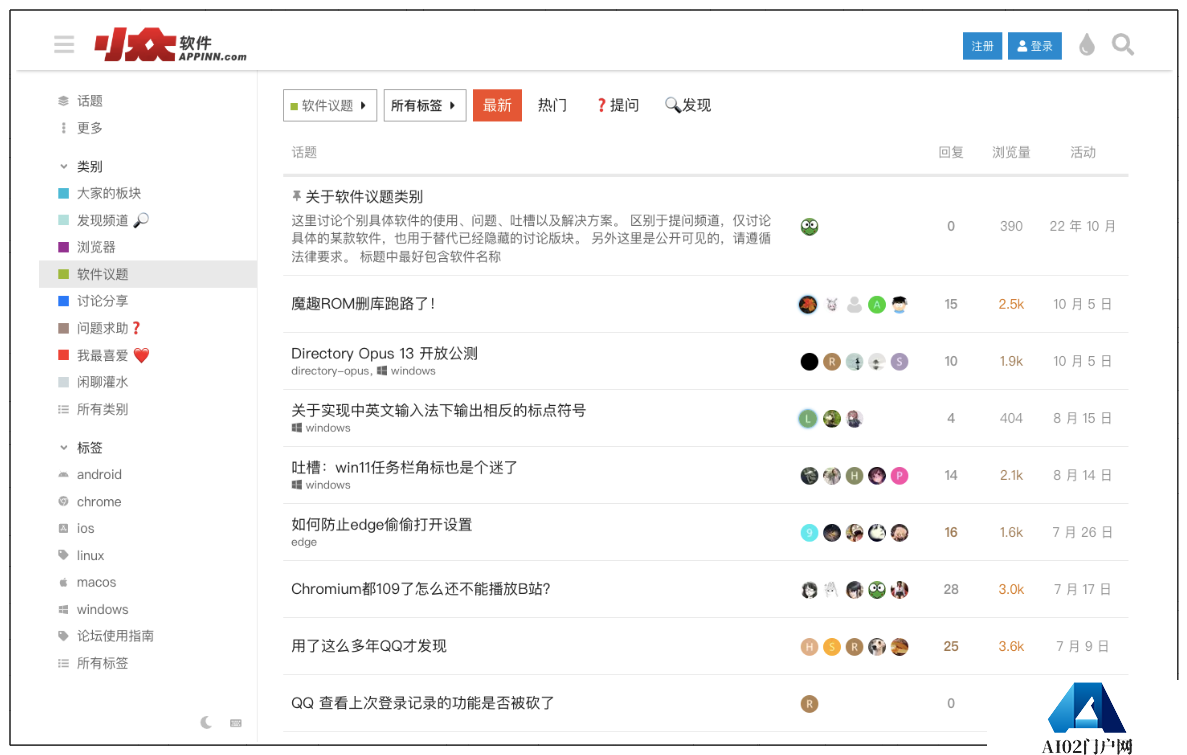Sort topics by 浏览量 column
The width and height of the screenshot is (1187, 755).
point(1011,152)
